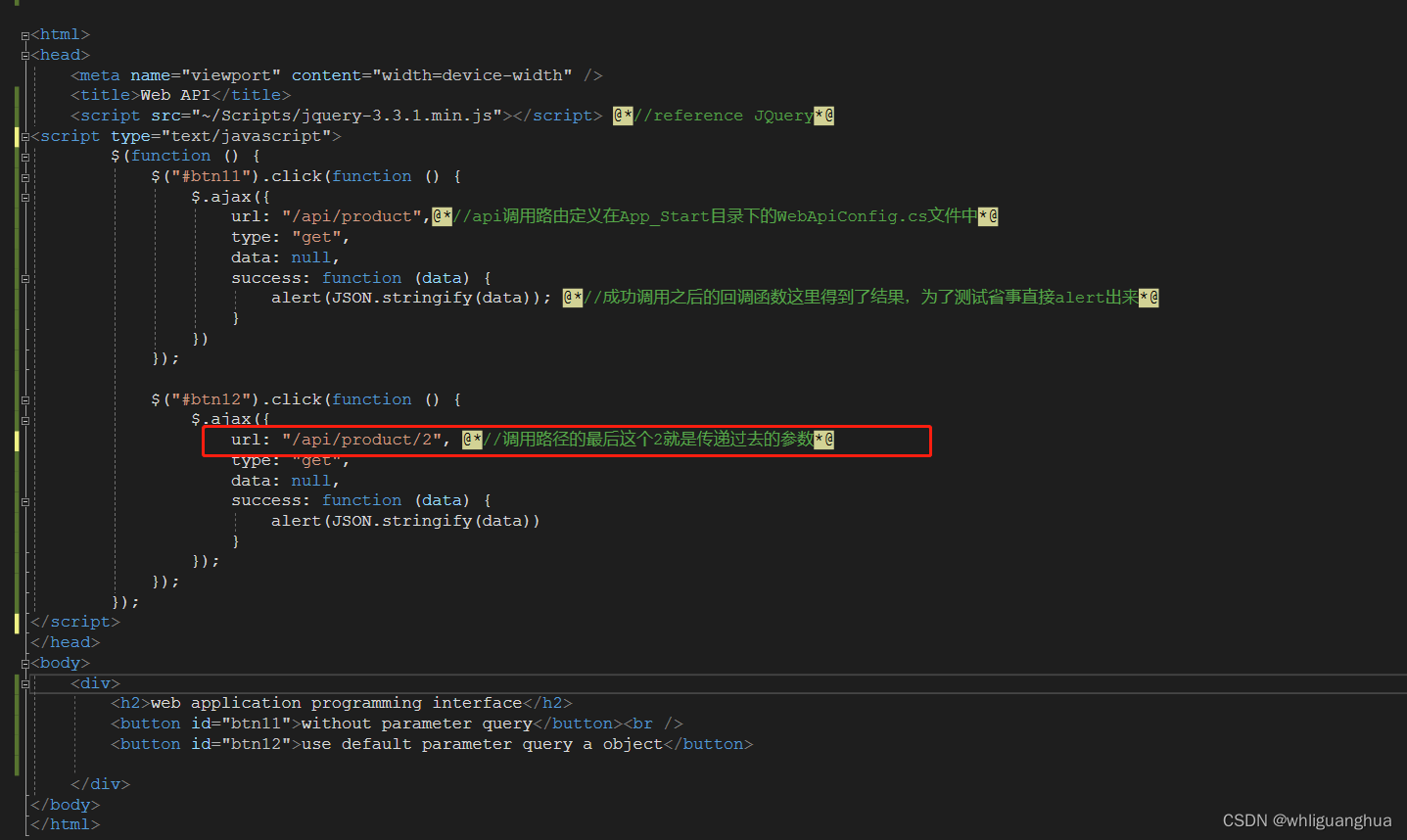1407x840 pixels.
Task: Collapse the main javascript script block
Action: (x=24, y=136)
